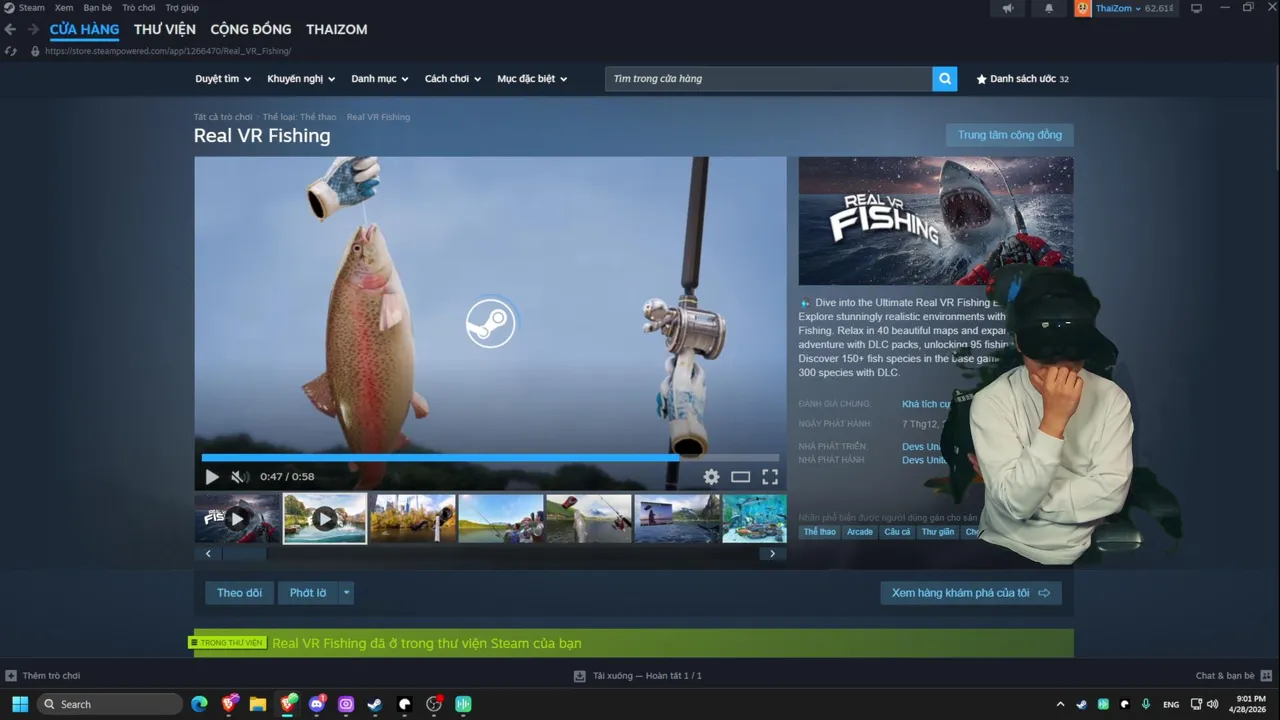Expand the Khuyến nghị dropdown menu
Screen dimensions: 1280x720
pos(301,79)
